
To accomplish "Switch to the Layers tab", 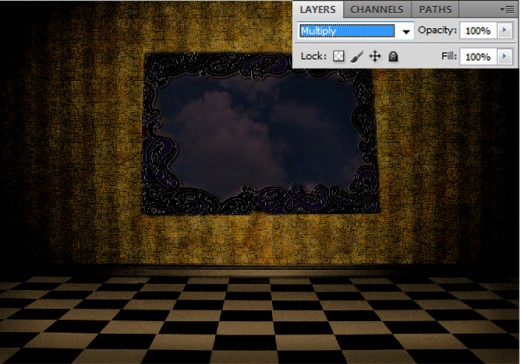I will coord(318,9).
